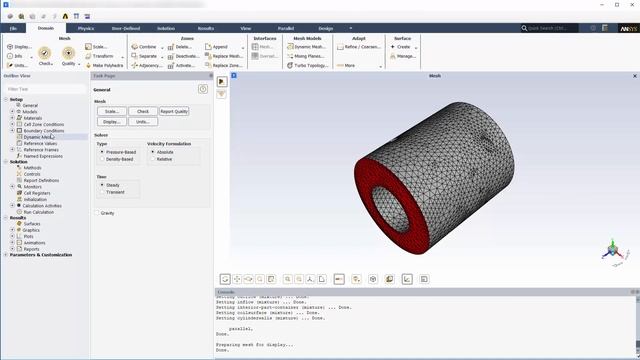Expand Calculation Activities tree node
640x360 pixels.
(x=12, y=206)
